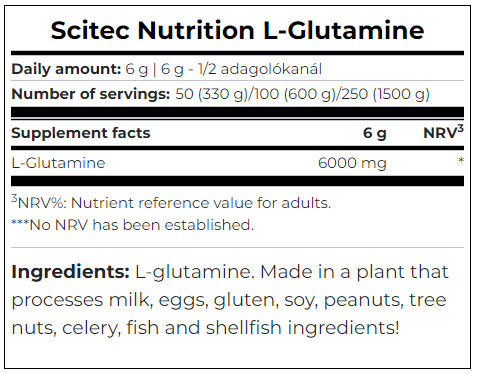Click the No NRV has been established note
The image size is (477, 374).
(x=133, y=225)
